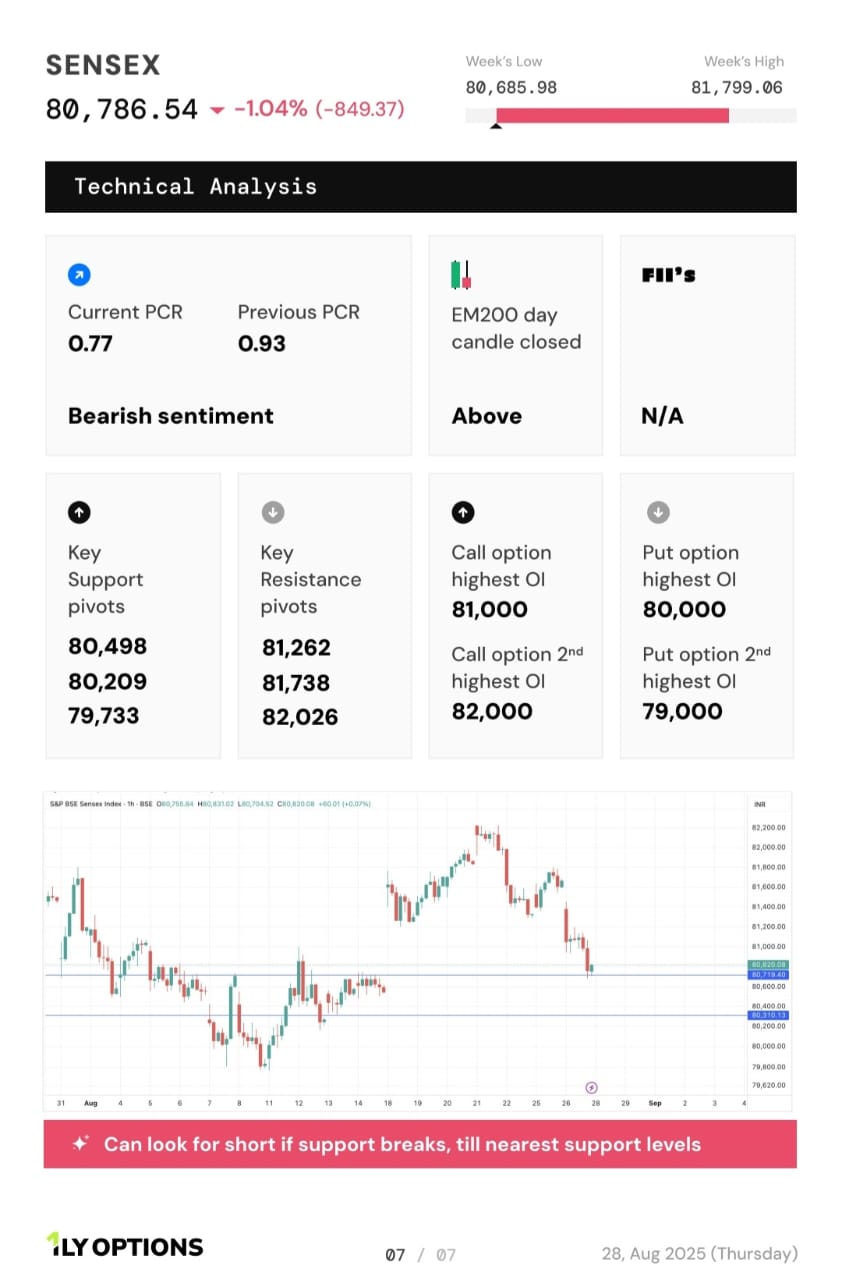
Task: Click the red down triangle beside the Sensex price
Action: click(x=217, y=110)
